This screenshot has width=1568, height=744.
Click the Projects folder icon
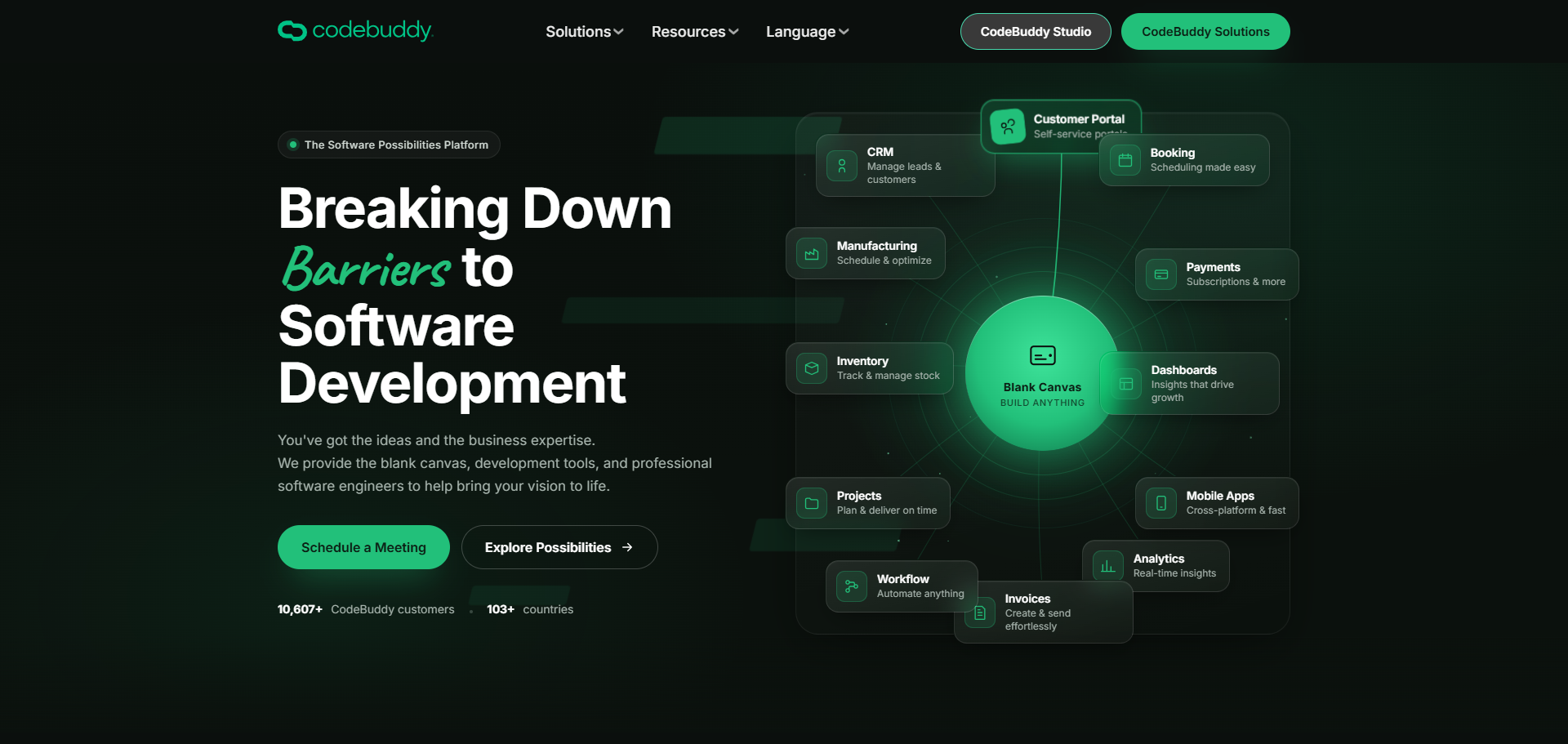(x=812, y=503)
